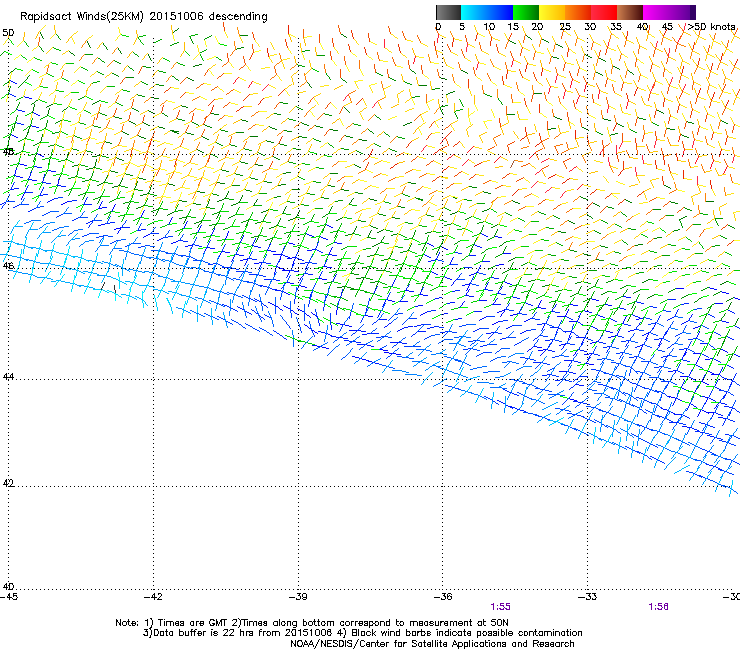This screenshot has width=740, height=650.
Task: Click the '>50 knots' legend label
Action: tap(711, 27)
